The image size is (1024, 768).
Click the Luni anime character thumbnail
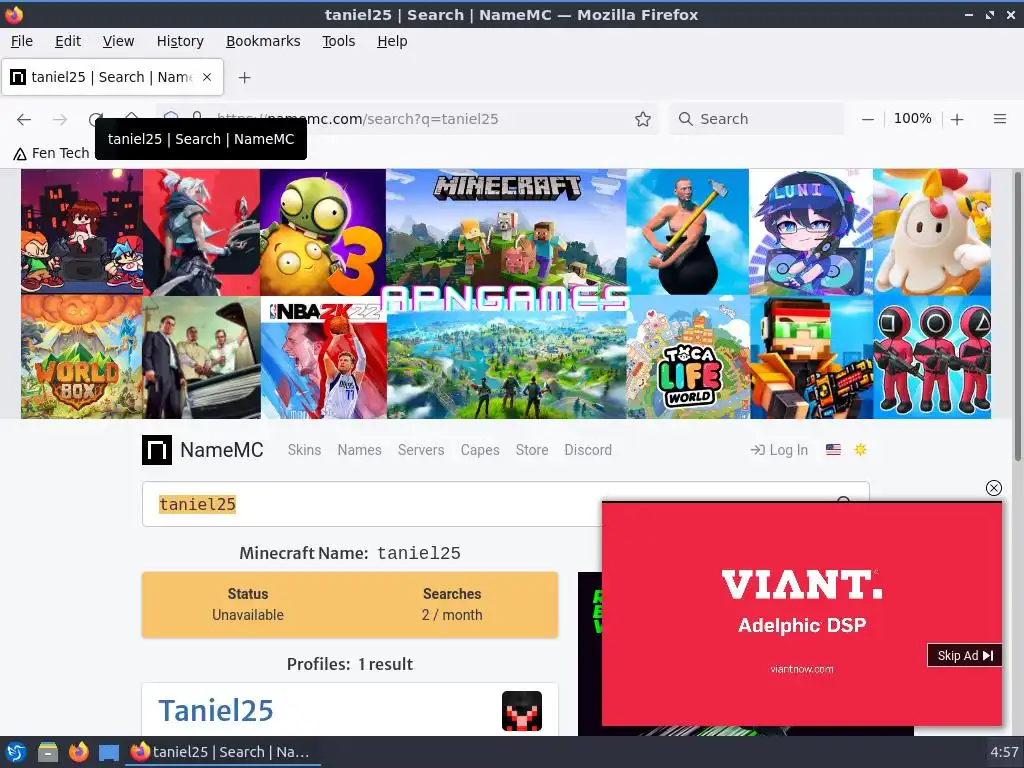point(810,232)
